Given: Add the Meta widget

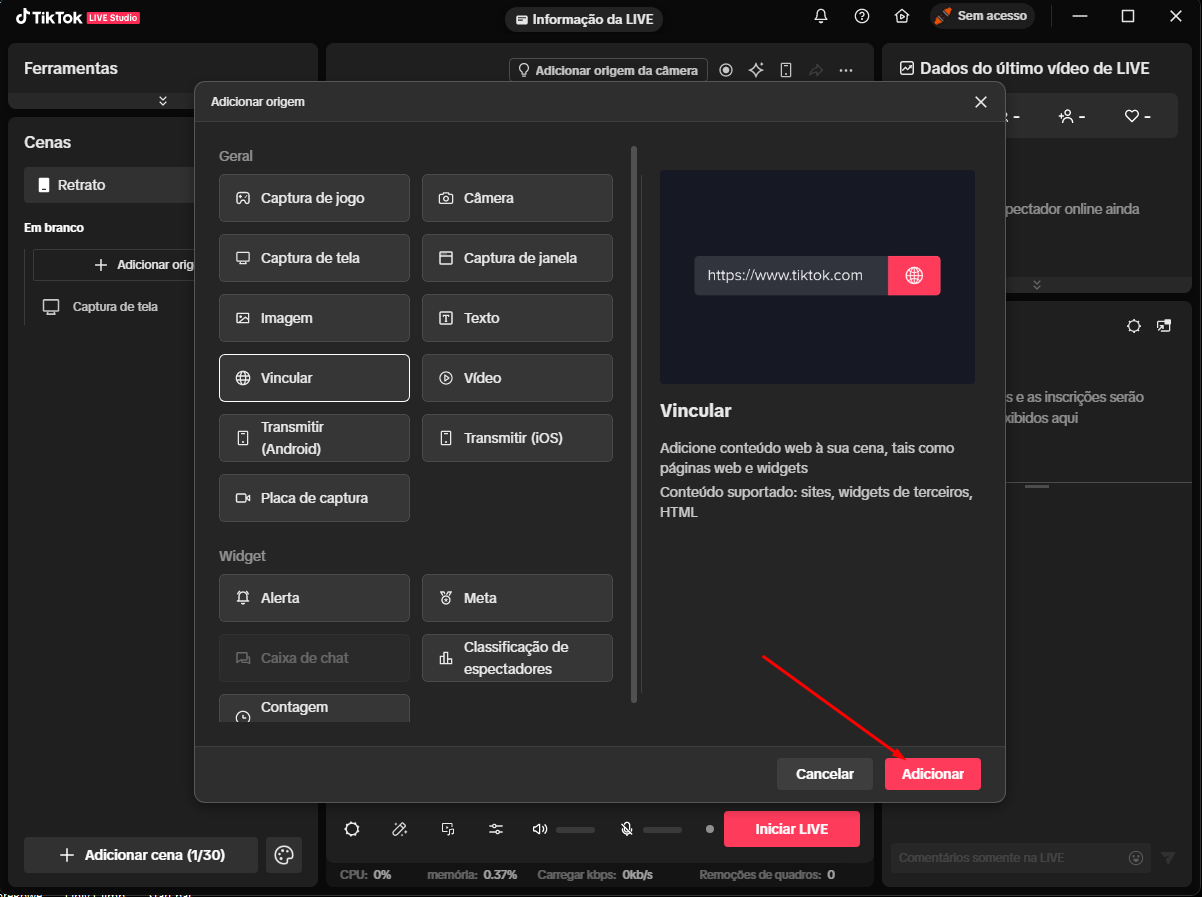Looking at the screenshot, I should pyautogui.click(x=517, y=598).
